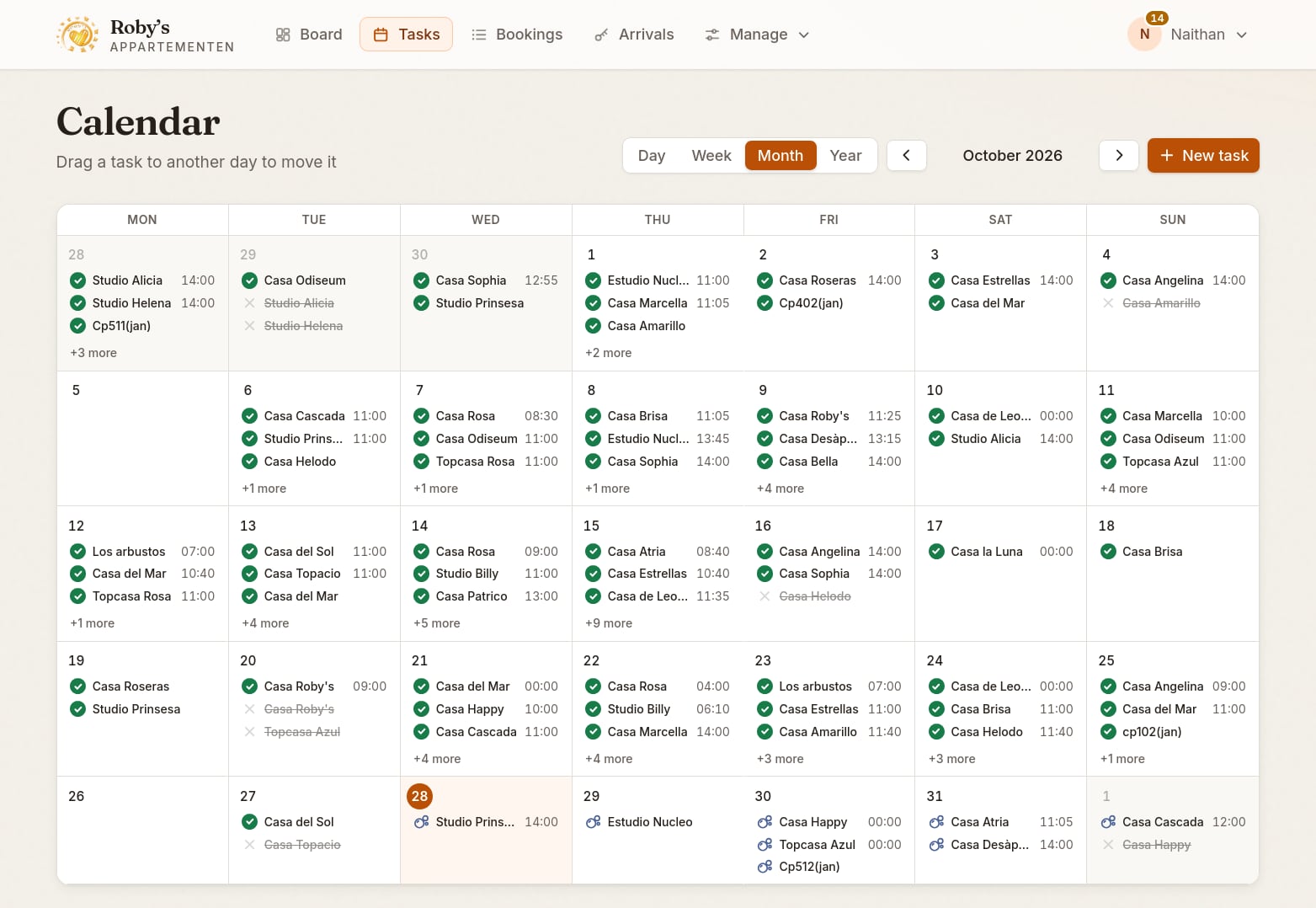Click cancelled X icon for Topcasa Azul on 20
This screenshot has width=1316, height=908.
pyautogui.click(x=250, y=732)
